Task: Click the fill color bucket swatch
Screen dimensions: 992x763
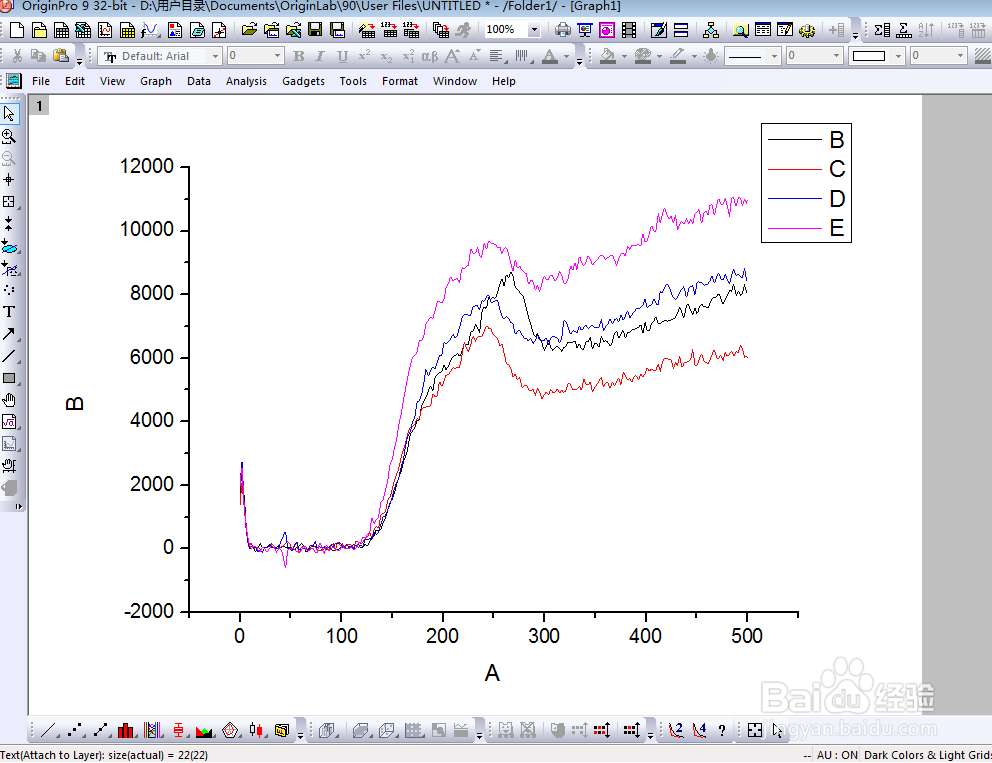Action: [x=608, y=56]
